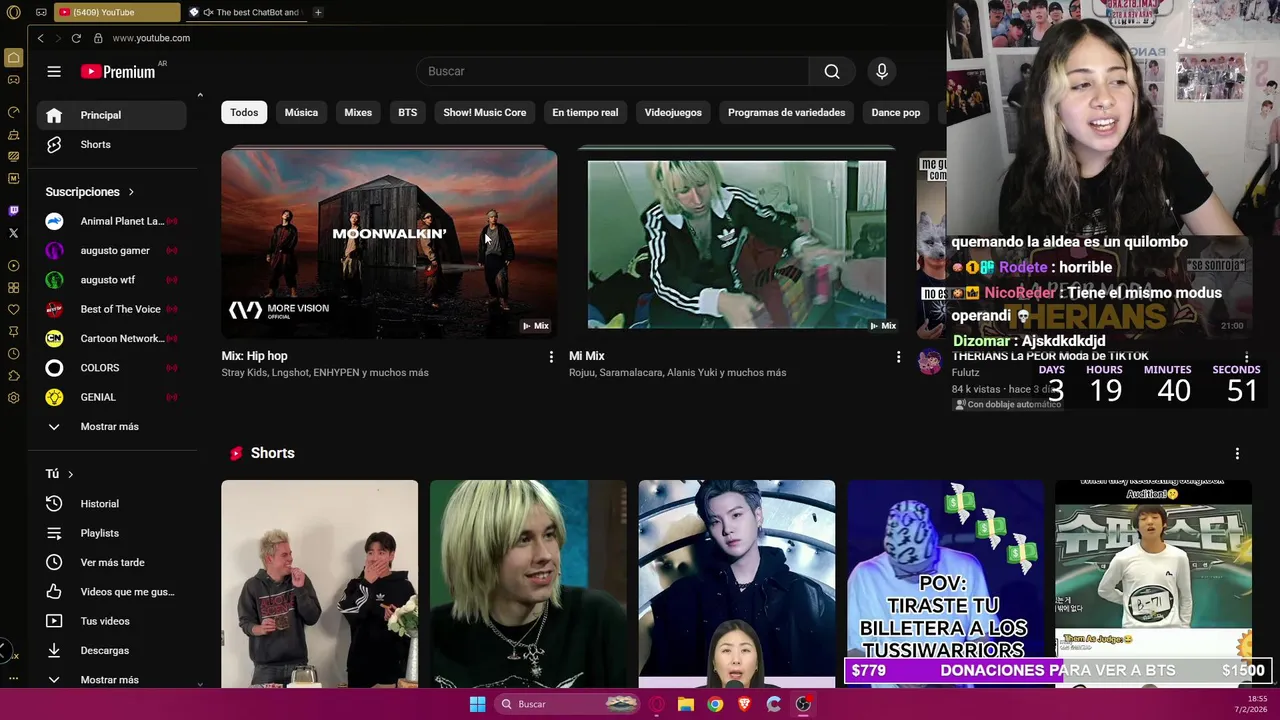Open Opera sidebar settings gear
The width and height of the screenshot is (1280, 720).
(13, 398)
